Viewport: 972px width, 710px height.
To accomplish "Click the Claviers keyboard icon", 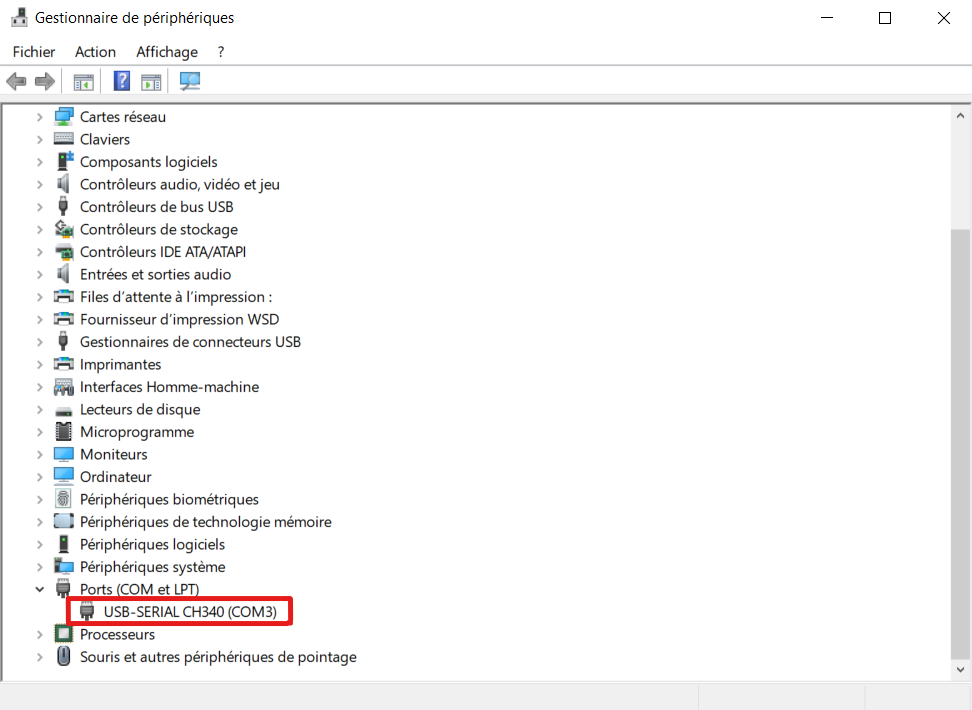I will (x=64, y=139).
